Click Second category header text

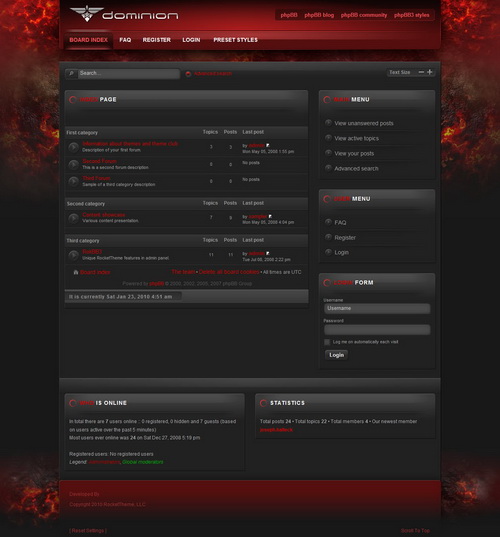(86, 204)
